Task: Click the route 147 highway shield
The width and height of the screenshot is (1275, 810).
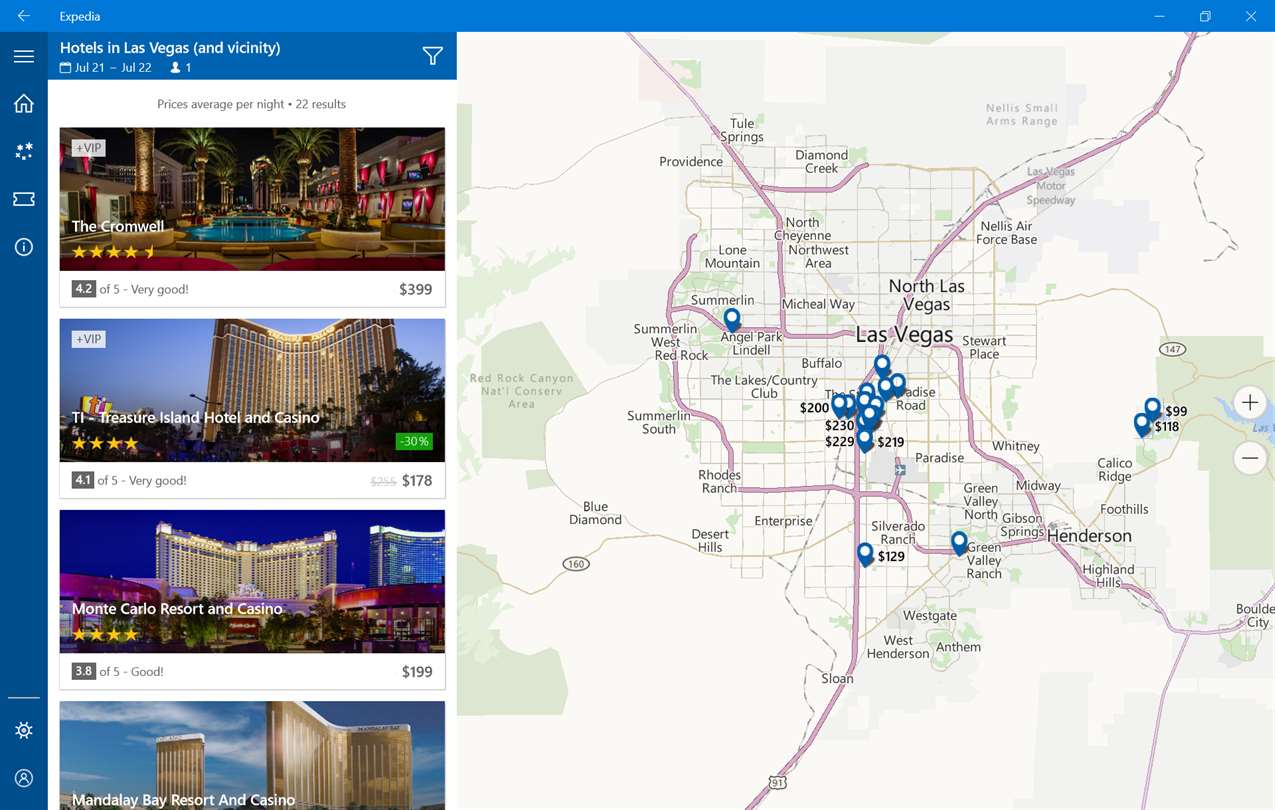Action: (x=1172, y=349)
